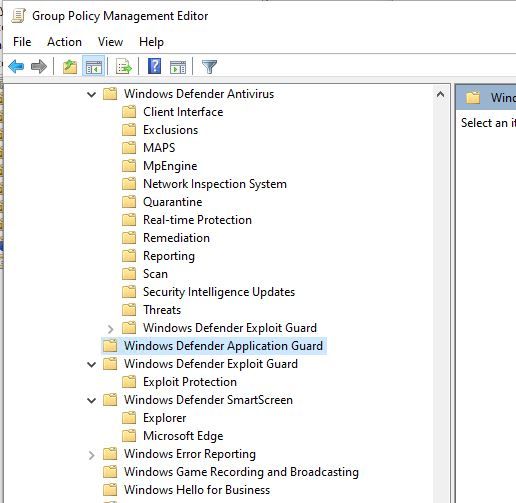This screenshot has width=516, height=503.
Task: Select the Security Intelligence Updates folder
Action: click(x=219, y=292)
